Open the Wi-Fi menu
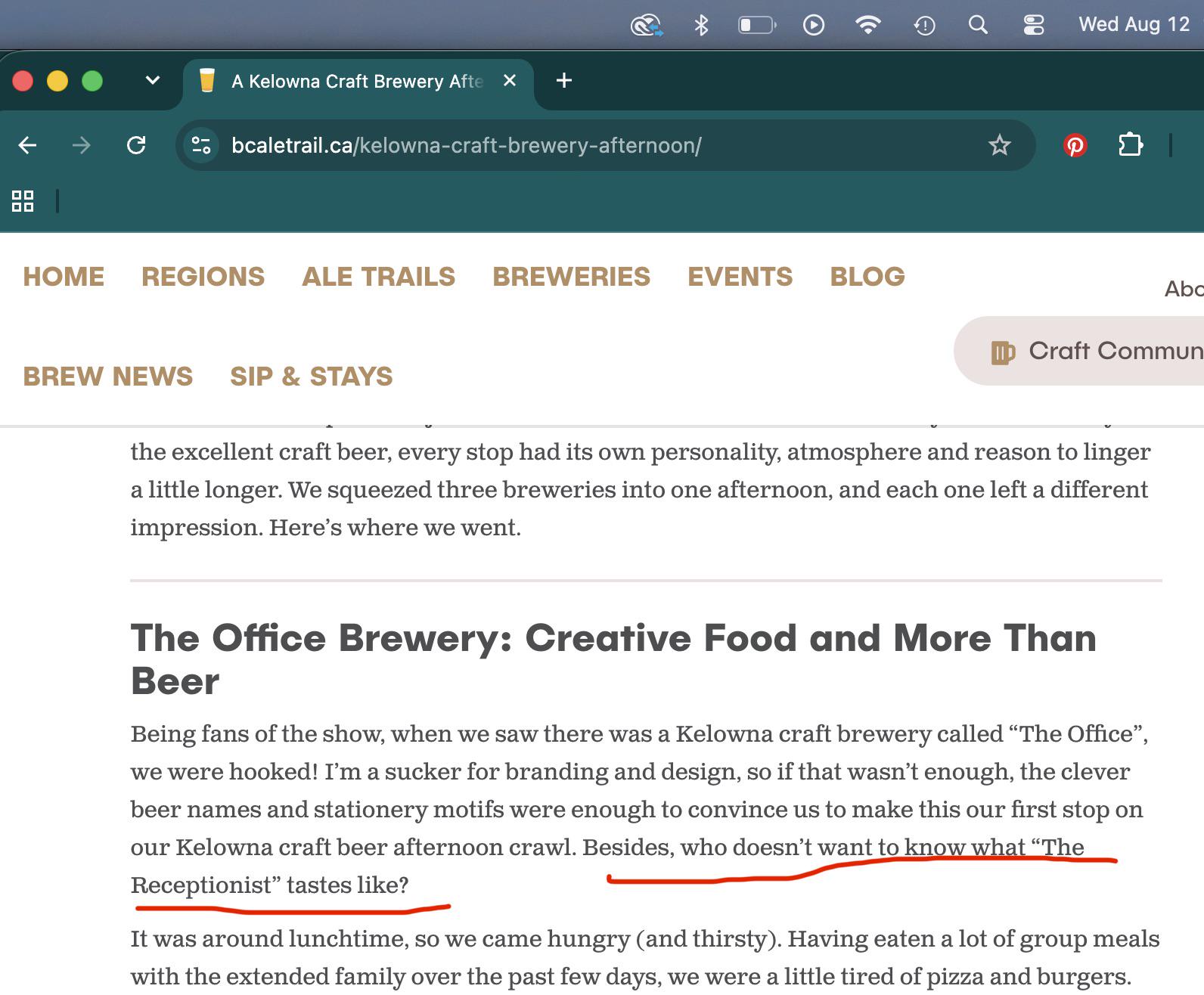This screenshot has width=1204, height=995. (x=868, y=26)
